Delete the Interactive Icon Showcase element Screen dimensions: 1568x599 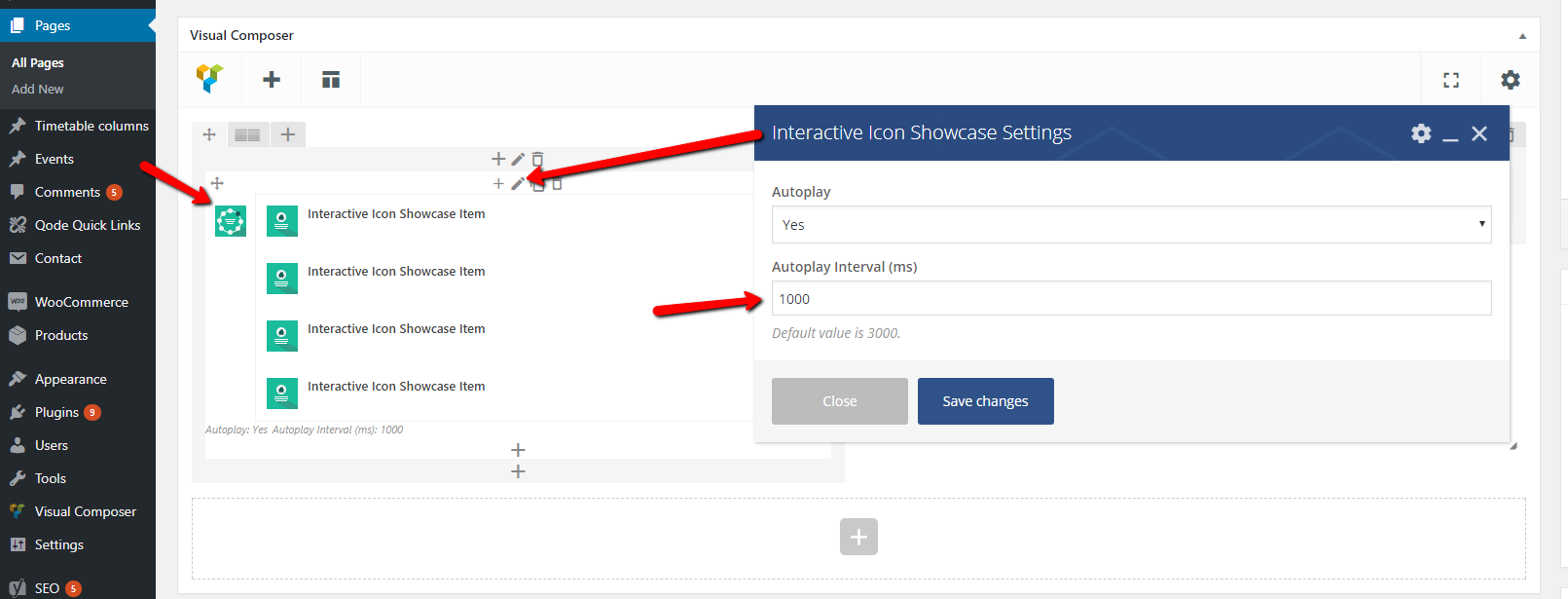(557, 184)
